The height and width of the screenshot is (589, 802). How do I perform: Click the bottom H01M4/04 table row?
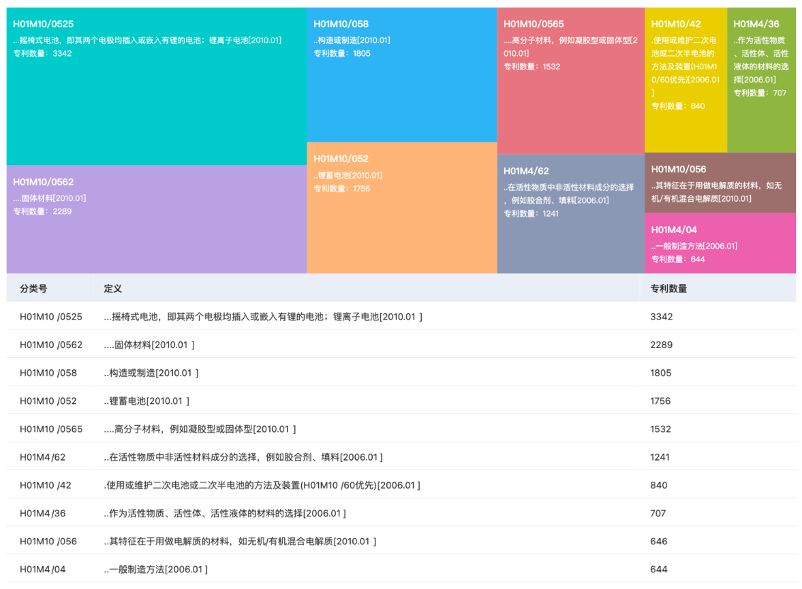(x=300, y=568)
